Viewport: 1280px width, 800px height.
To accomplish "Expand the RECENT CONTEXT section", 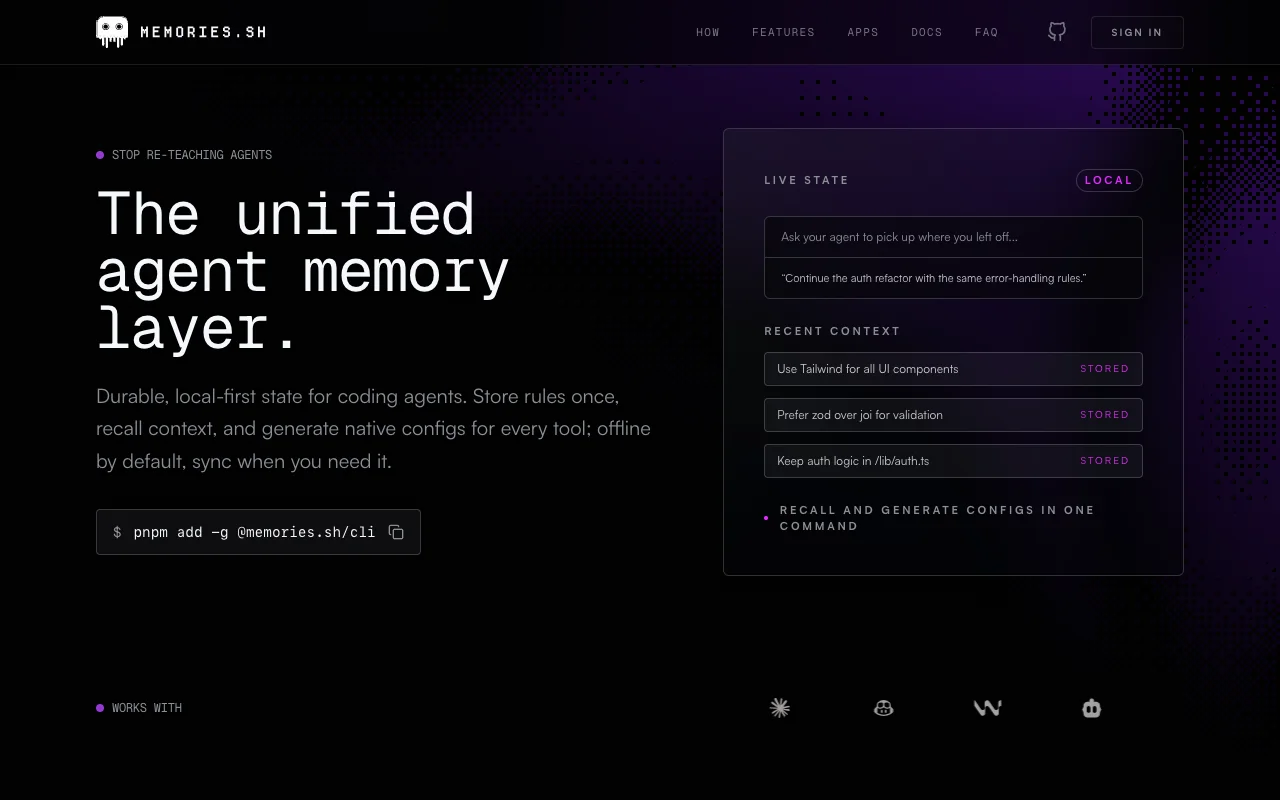I will pos(832,330).
